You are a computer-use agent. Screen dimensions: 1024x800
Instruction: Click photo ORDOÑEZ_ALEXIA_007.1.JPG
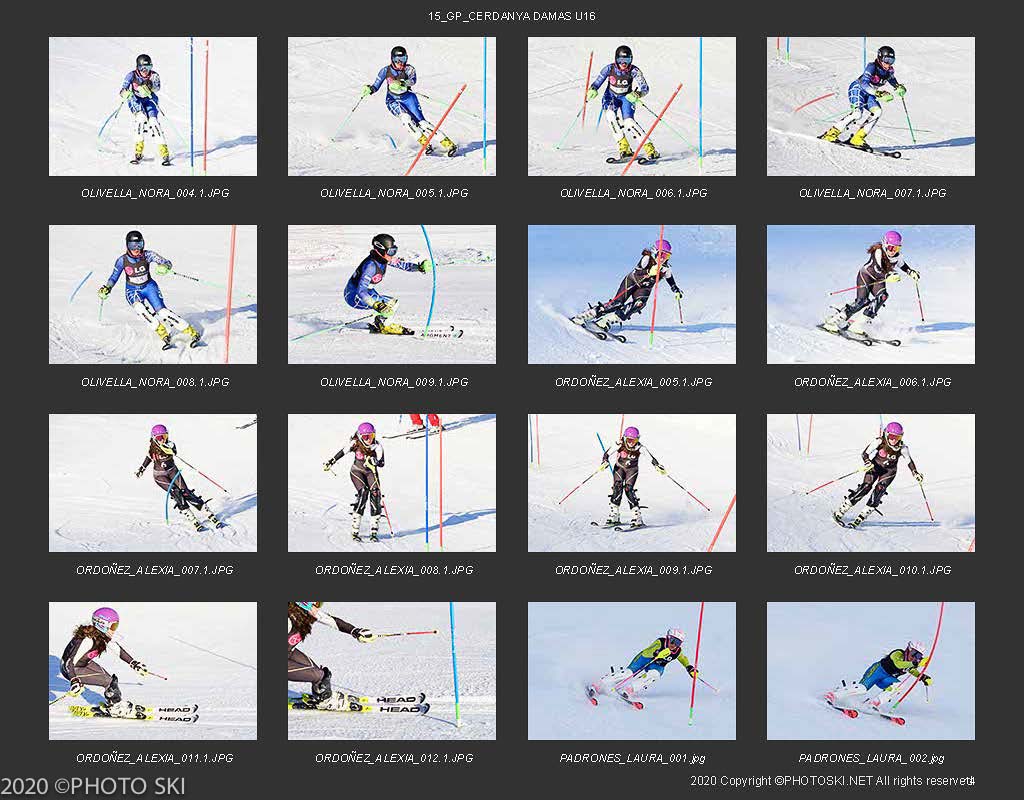(152, 482)
